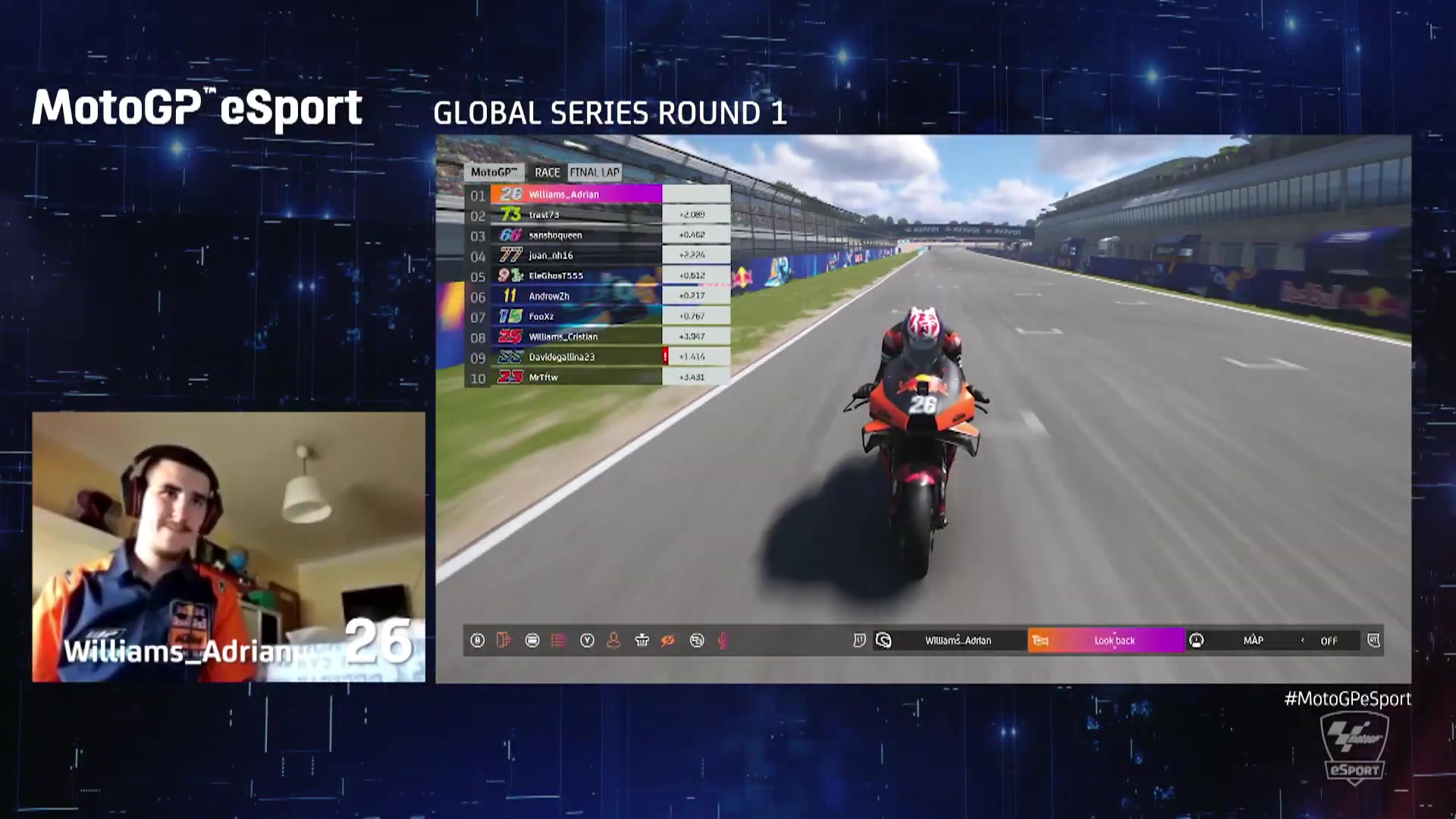Click the right trigger icon at bar end

(x=1373, y=641)
